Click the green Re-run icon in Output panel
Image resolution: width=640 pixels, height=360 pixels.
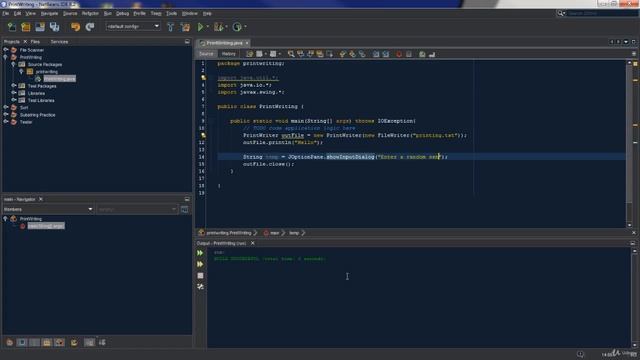point(200,253)
